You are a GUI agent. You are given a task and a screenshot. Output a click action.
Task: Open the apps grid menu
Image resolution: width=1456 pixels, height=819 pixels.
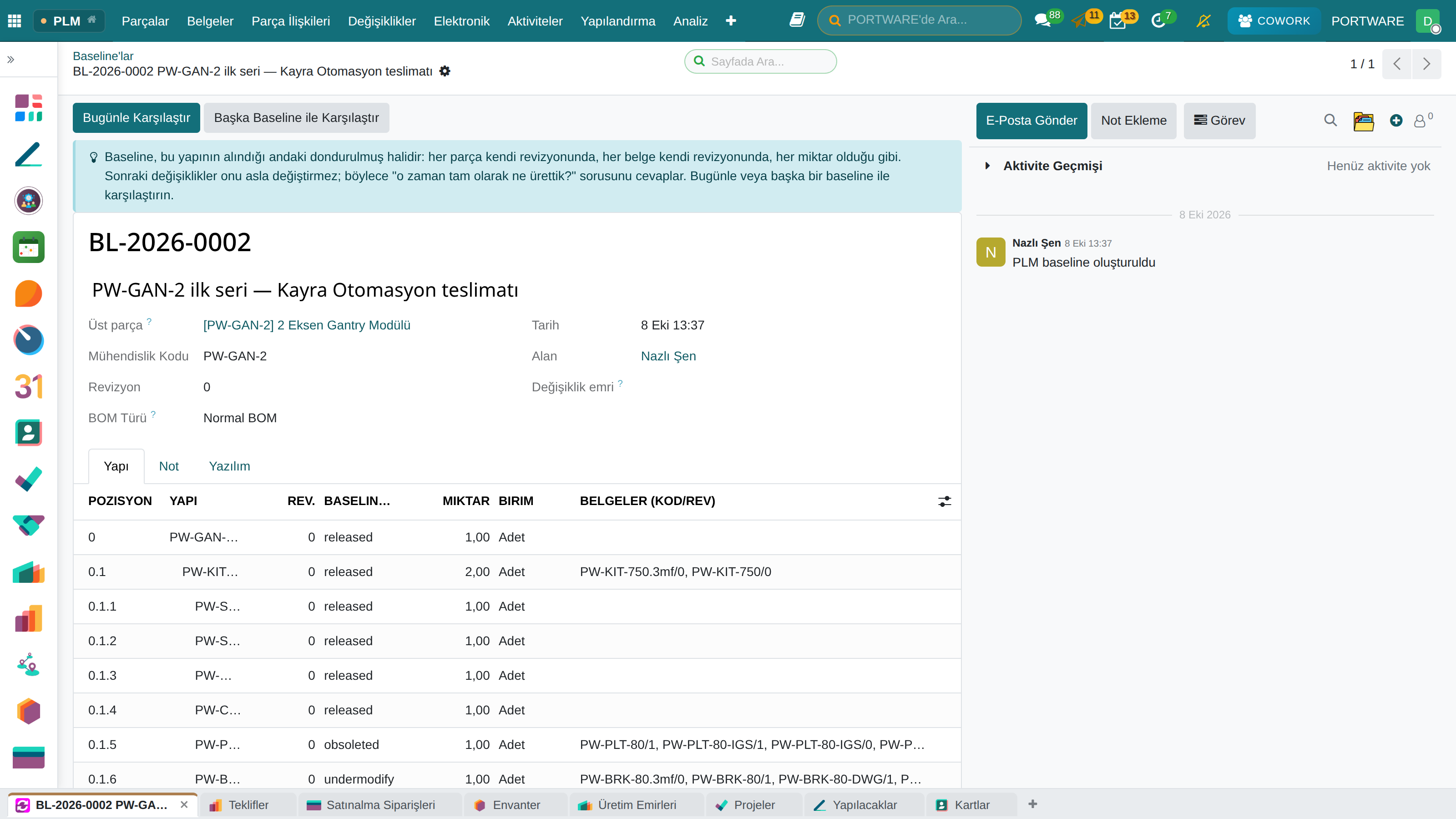pyautogui.click(x=15, y=21)
